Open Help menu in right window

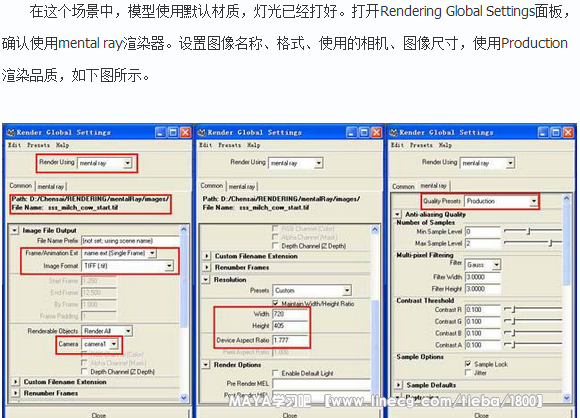[x=445, y=145]
